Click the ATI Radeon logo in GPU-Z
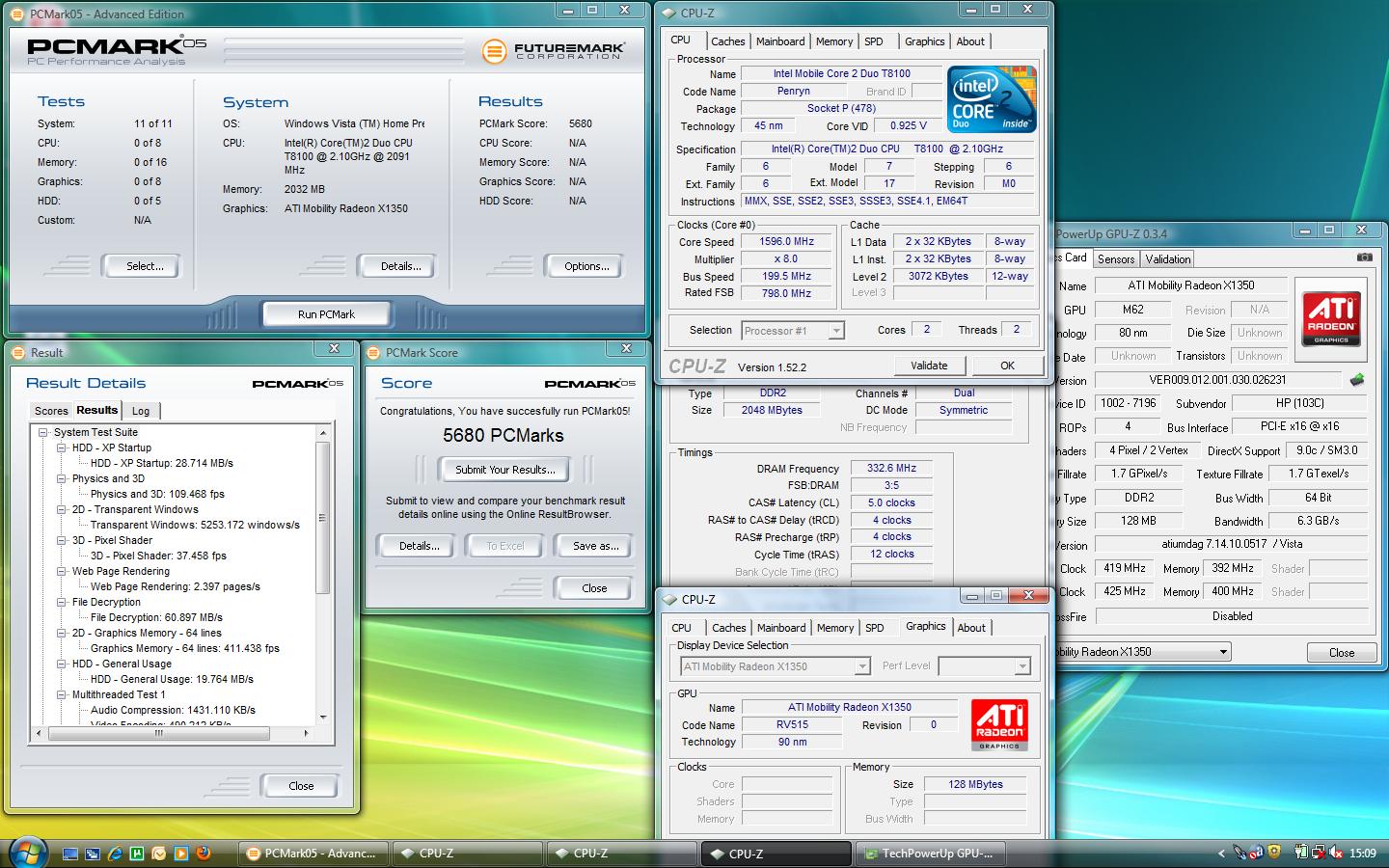The image size is (1389, 868). 1331,317
